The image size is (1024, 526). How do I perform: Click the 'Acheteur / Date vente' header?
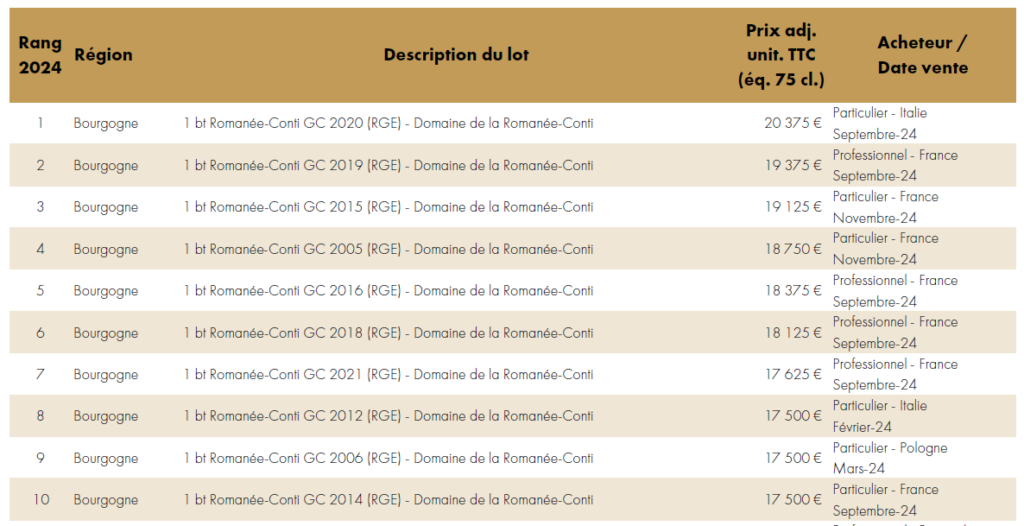(922, 55)
